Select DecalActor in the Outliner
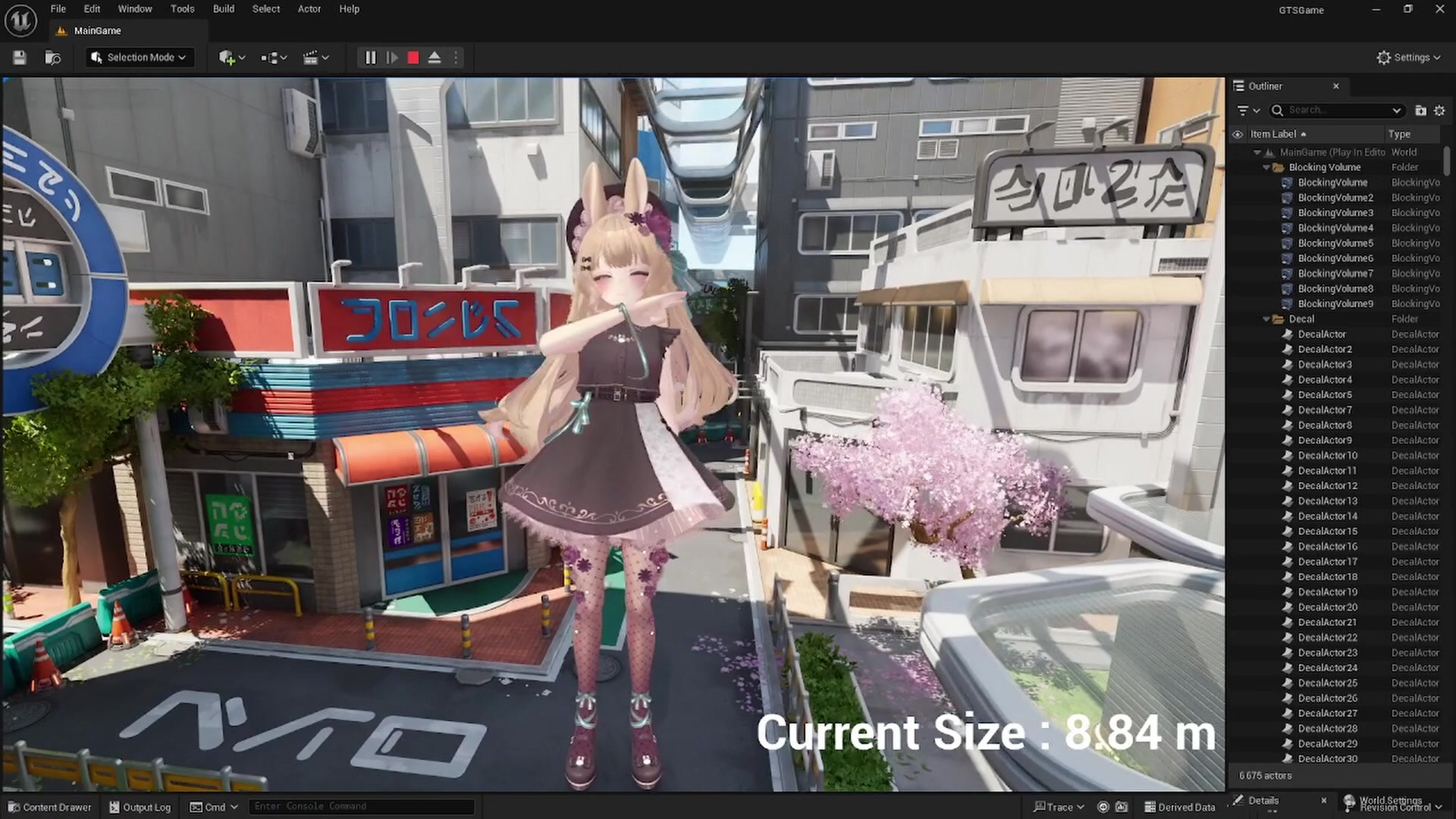 1322,334
